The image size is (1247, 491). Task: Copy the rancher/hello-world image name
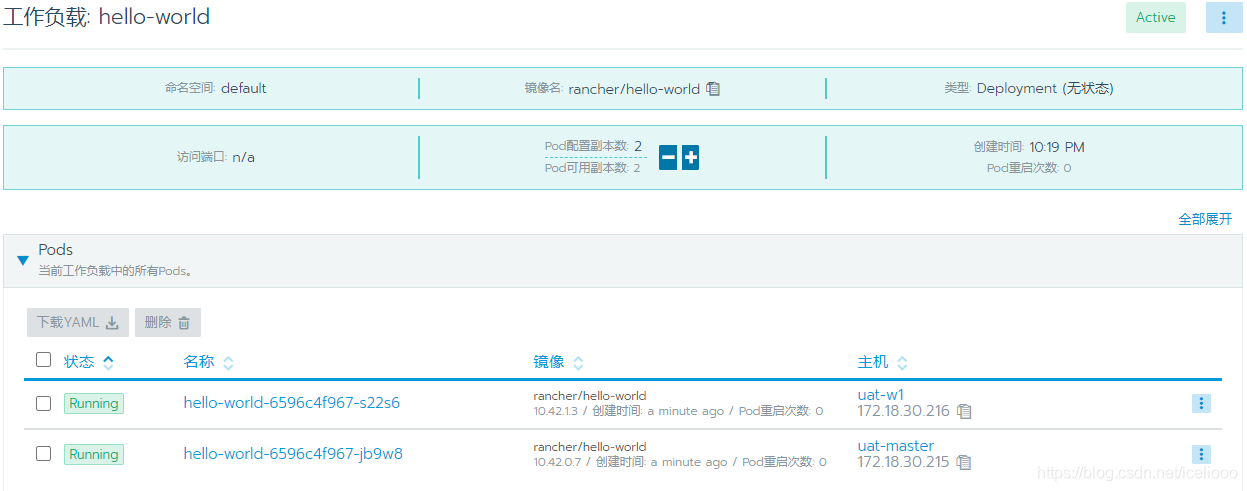[713, 88]
